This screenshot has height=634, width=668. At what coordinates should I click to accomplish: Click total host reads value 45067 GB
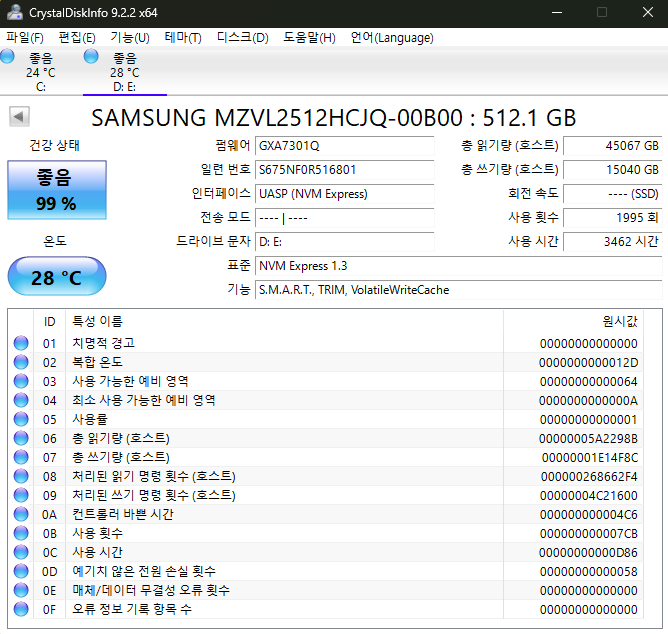[613, 146]
